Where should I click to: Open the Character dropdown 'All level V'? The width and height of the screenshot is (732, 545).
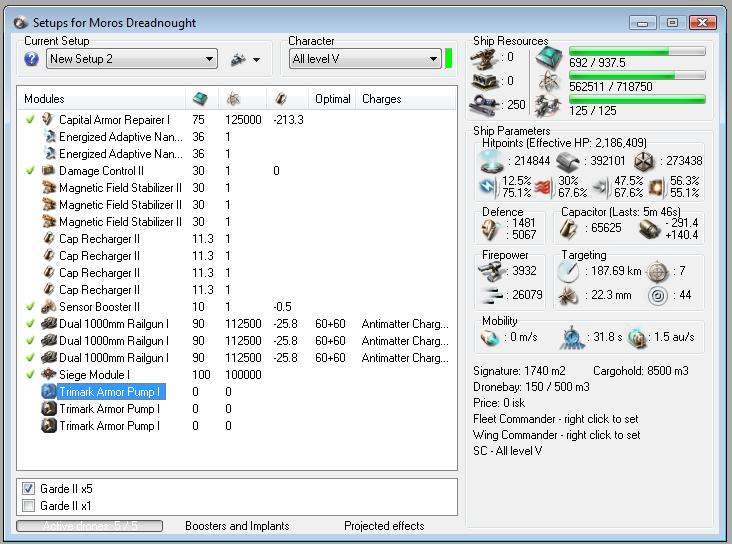[x=365, y=59]
